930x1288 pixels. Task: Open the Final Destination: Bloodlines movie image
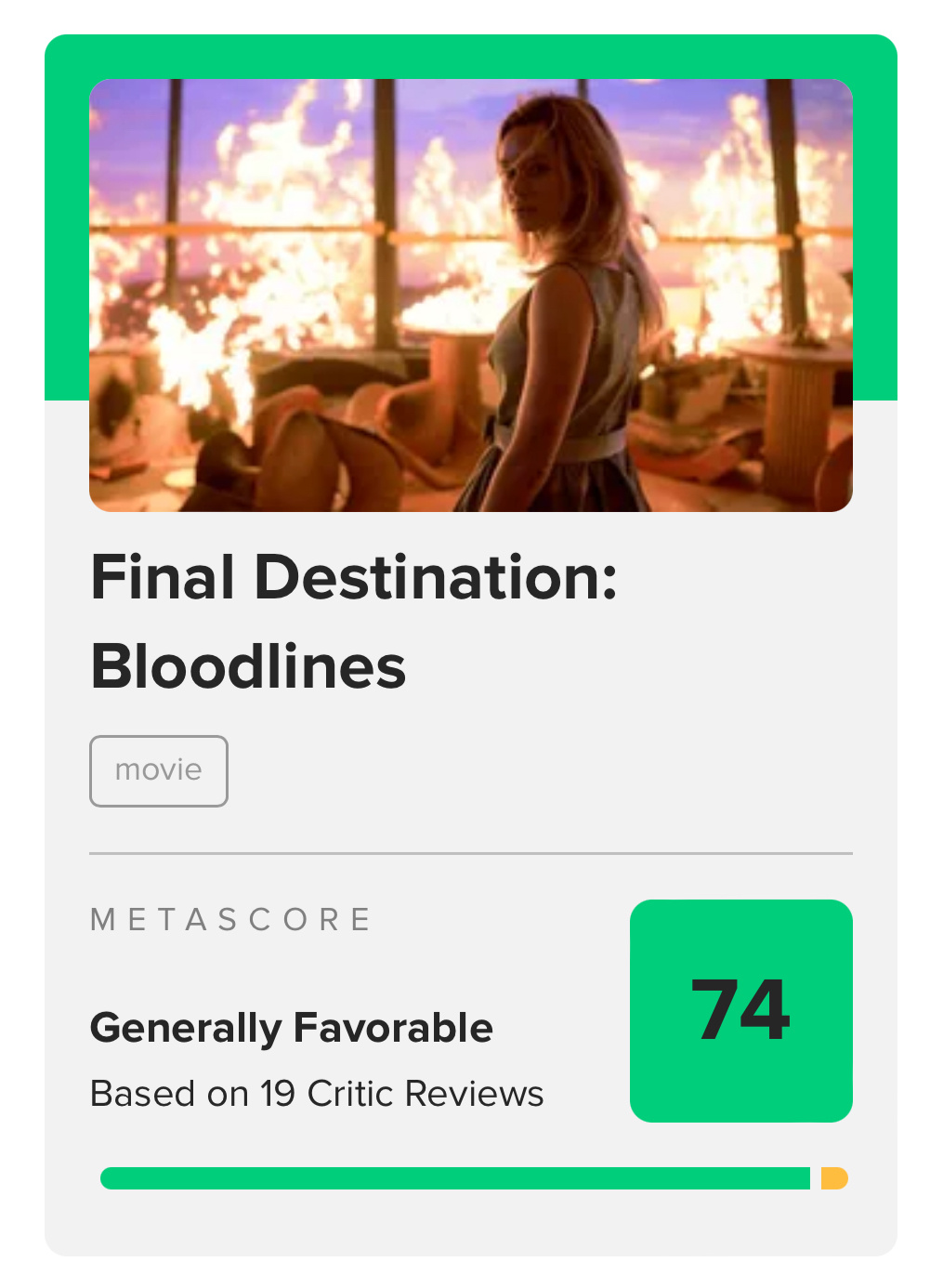point(470,296)
